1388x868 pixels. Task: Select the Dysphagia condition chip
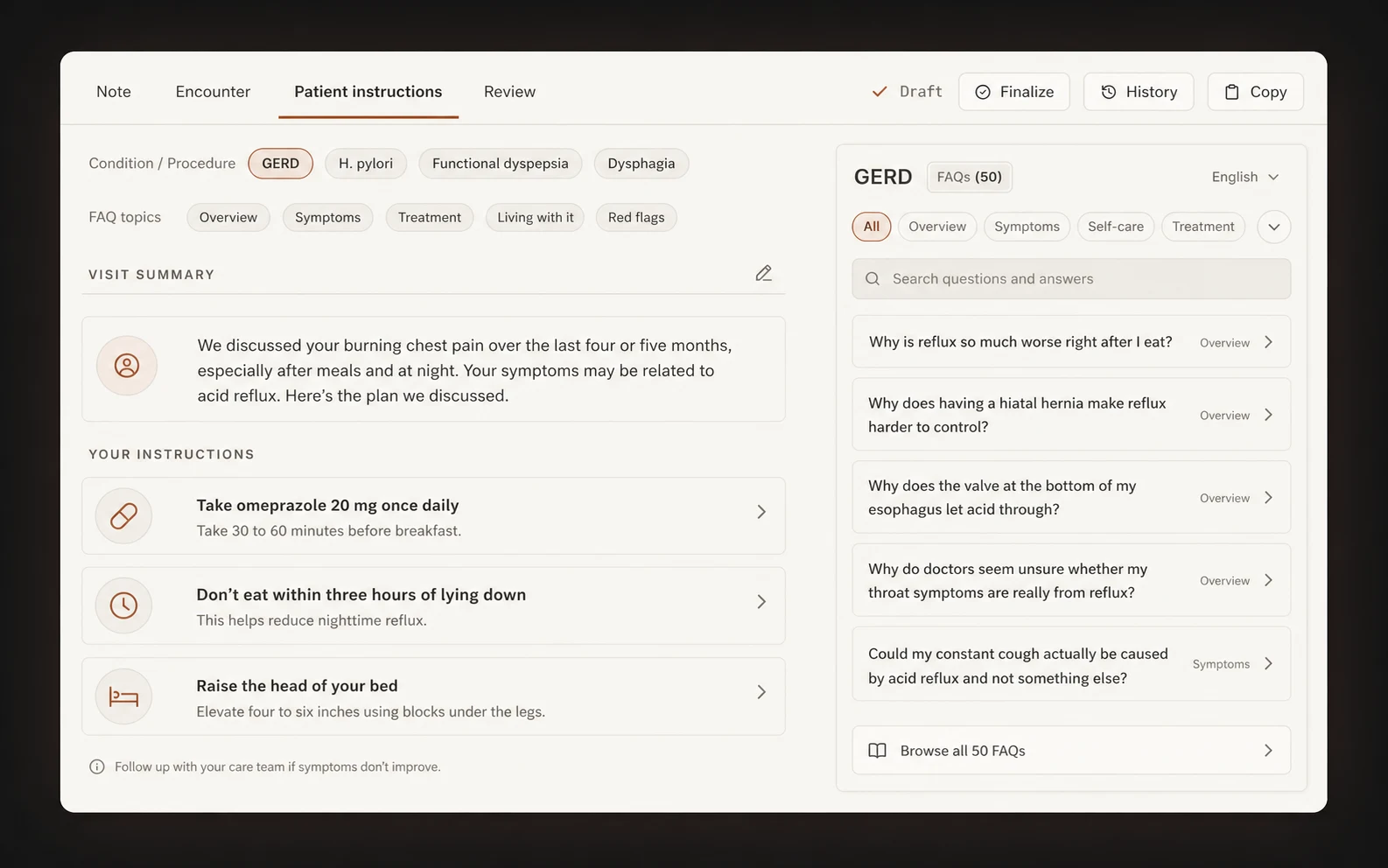[641, 164]
